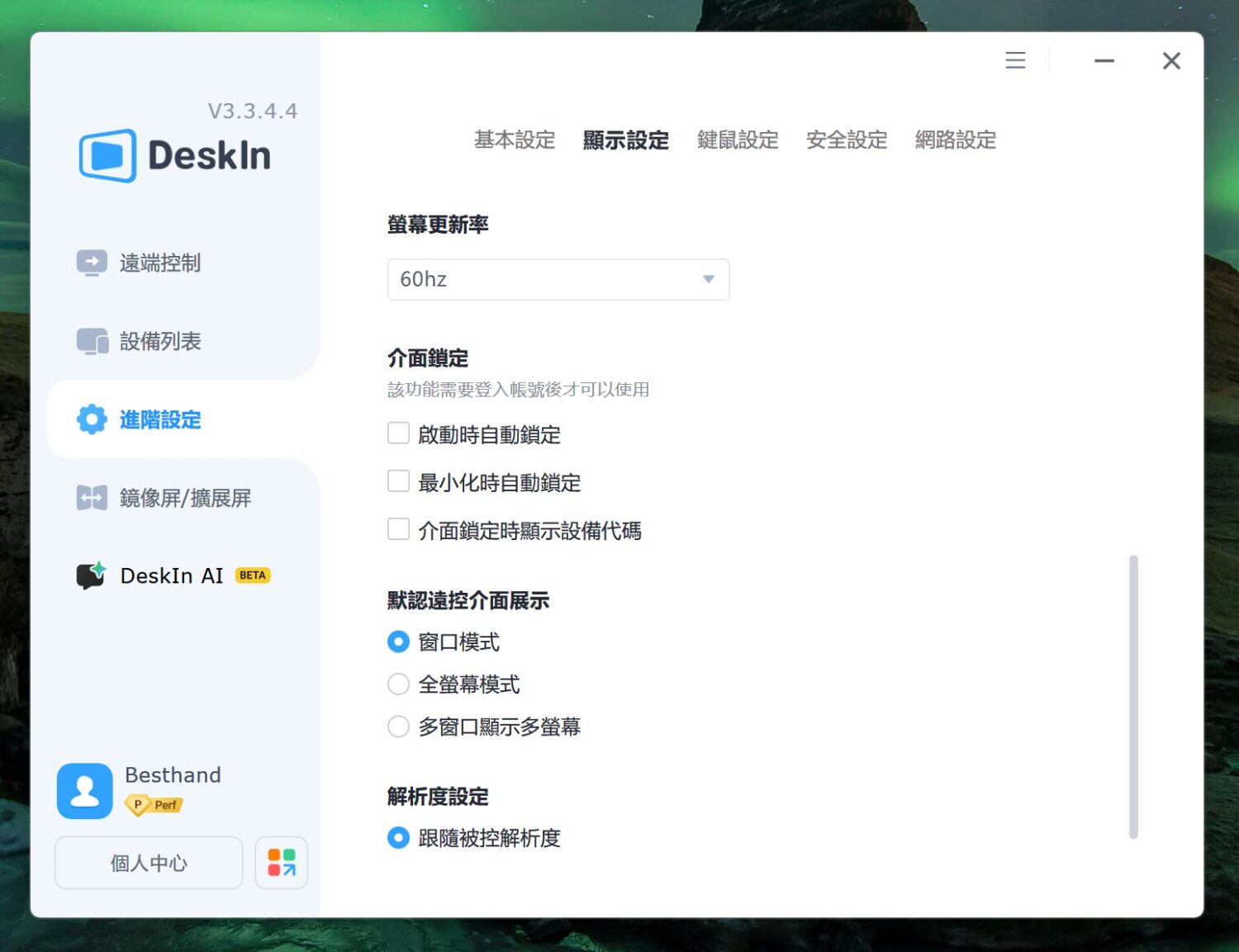
Task: Choose 多窗口顯示多螢幕 radio option
Action: pos(398,727)
